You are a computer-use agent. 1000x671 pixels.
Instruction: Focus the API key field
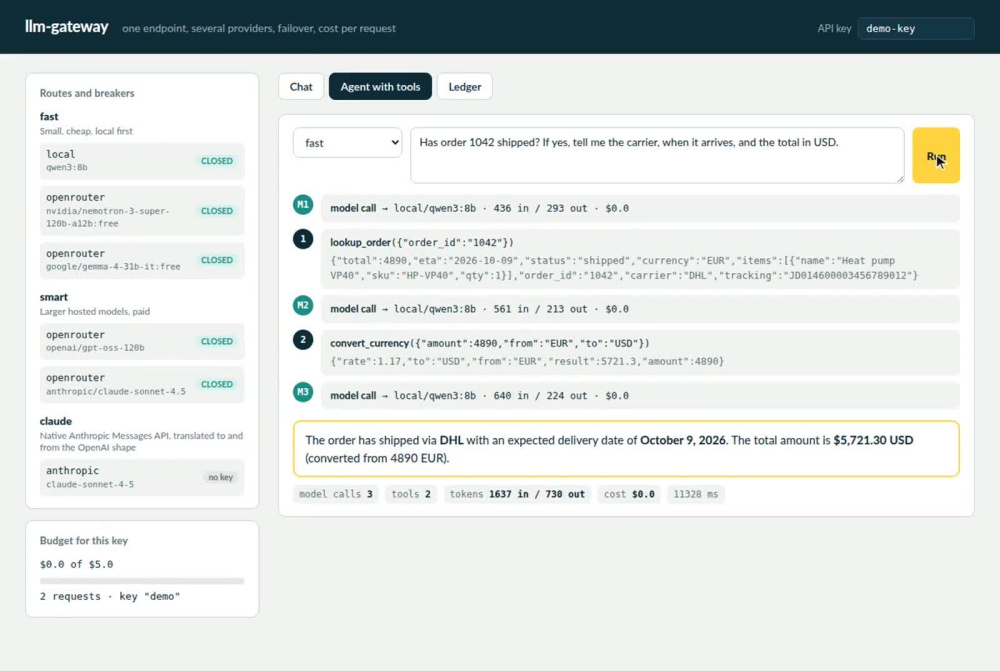(x=916, y=28)
